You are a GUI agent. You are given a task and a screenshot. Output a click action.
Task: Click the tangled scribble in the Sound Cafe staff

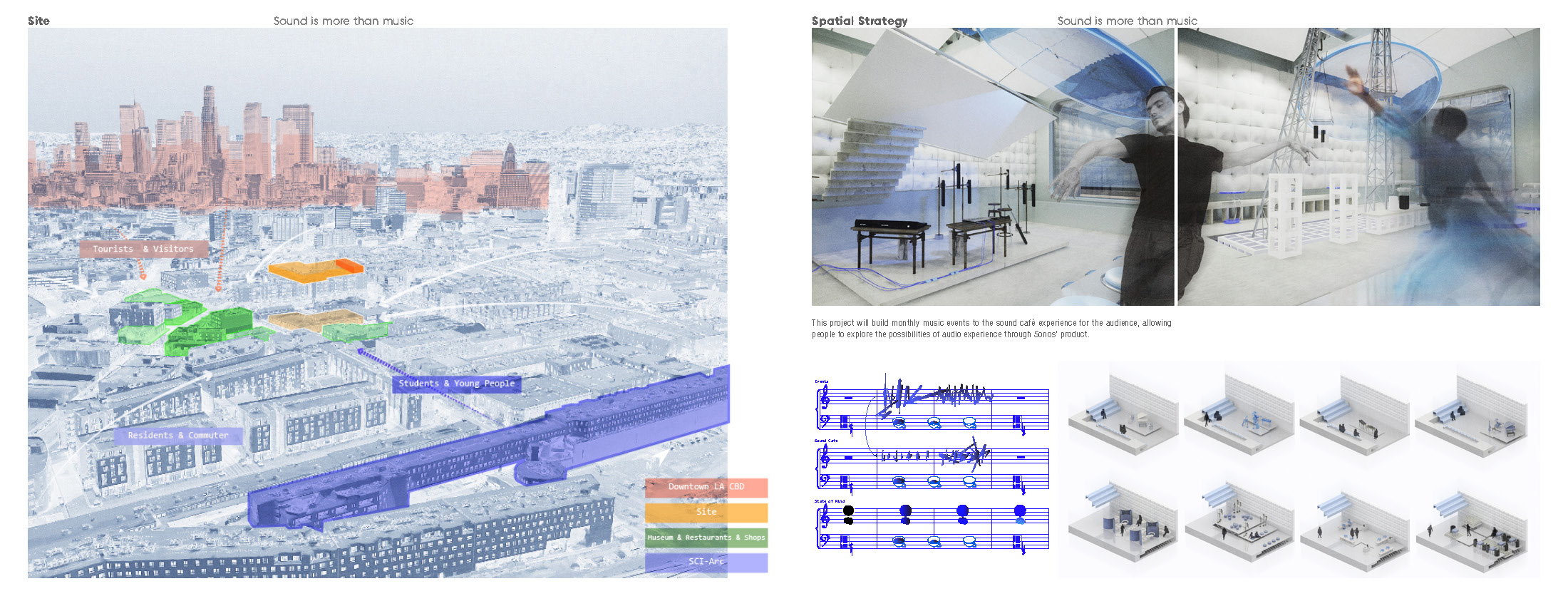(964, 454)
